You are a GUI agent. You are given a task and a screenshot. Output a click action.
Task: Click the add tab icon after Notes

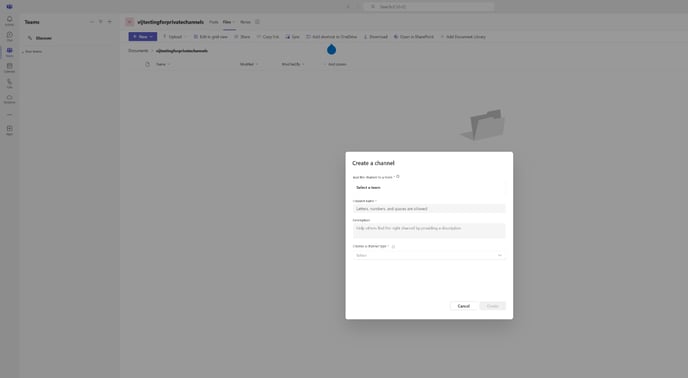pyautogui.click(x=258, y=22)
